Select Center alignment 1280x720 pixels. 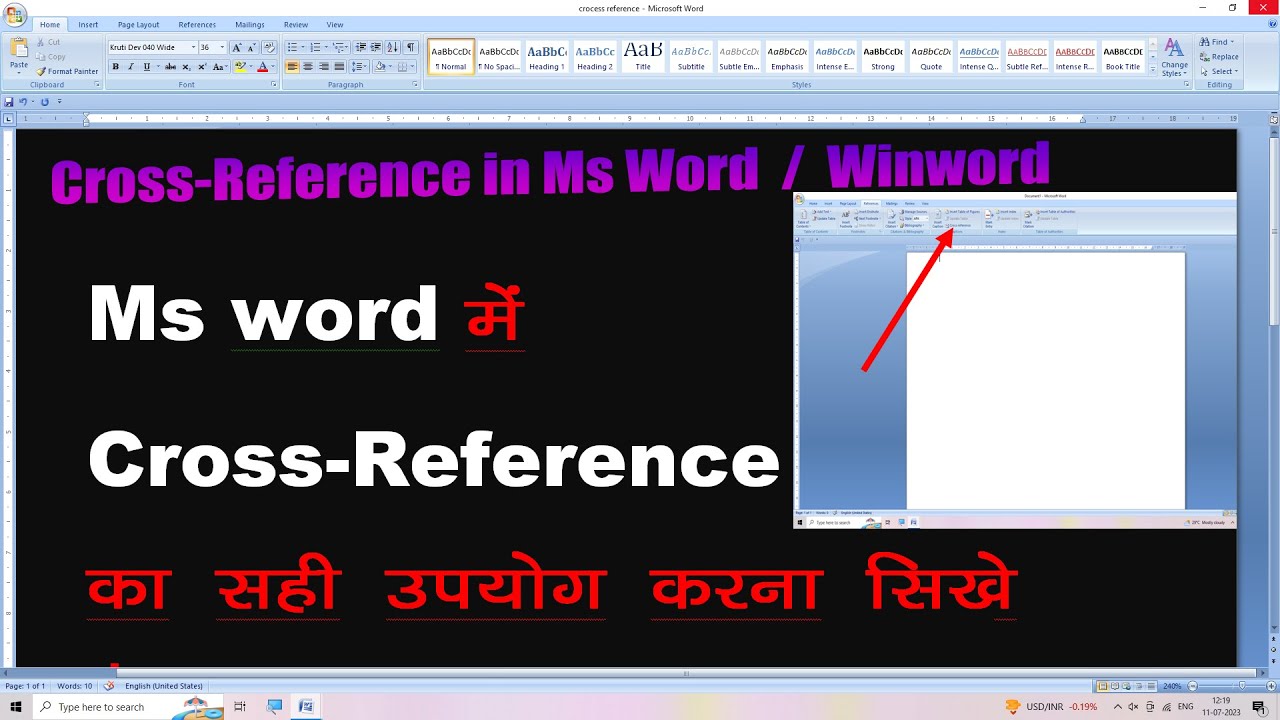tap(308, 67)
